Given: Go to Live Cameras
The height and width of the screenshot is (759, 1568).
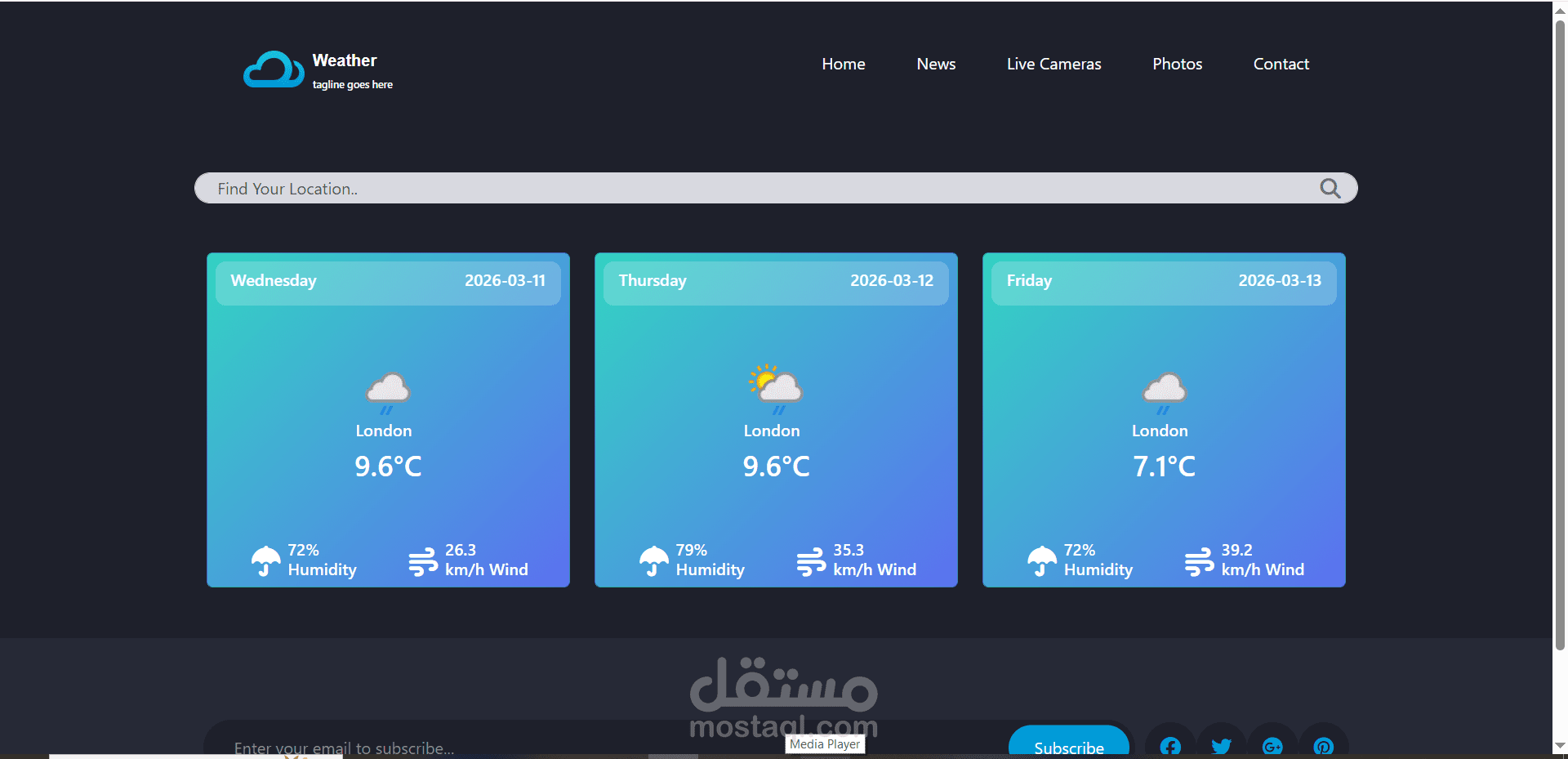Looking at the screenshot, I should pos(1053,64).
